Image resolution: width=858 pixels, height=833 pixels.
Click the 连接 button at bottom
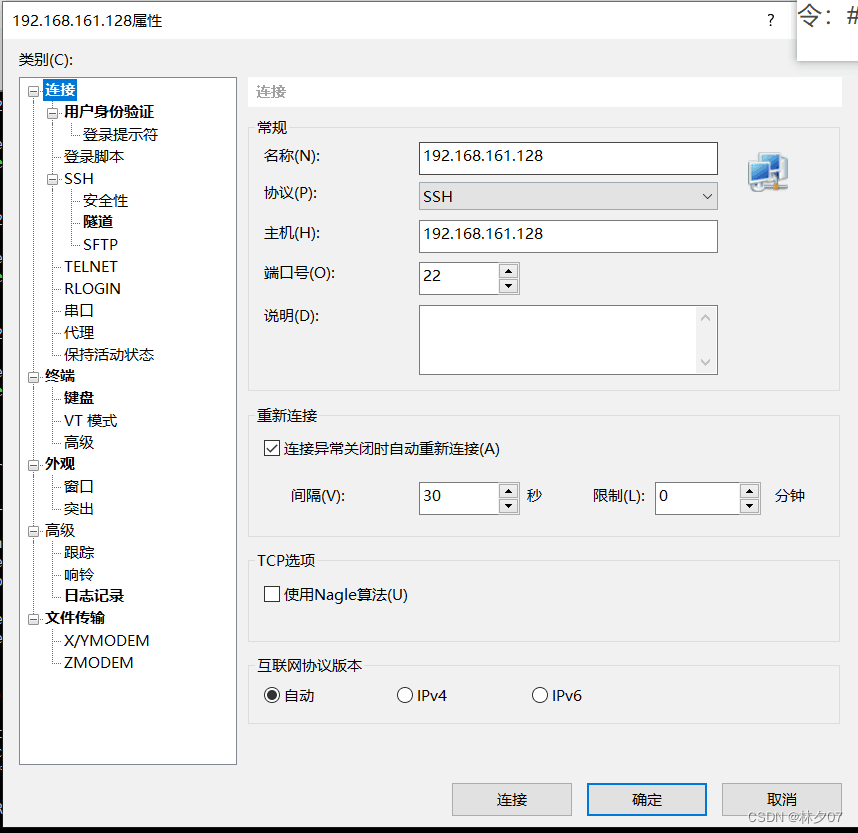coord(512,800)
